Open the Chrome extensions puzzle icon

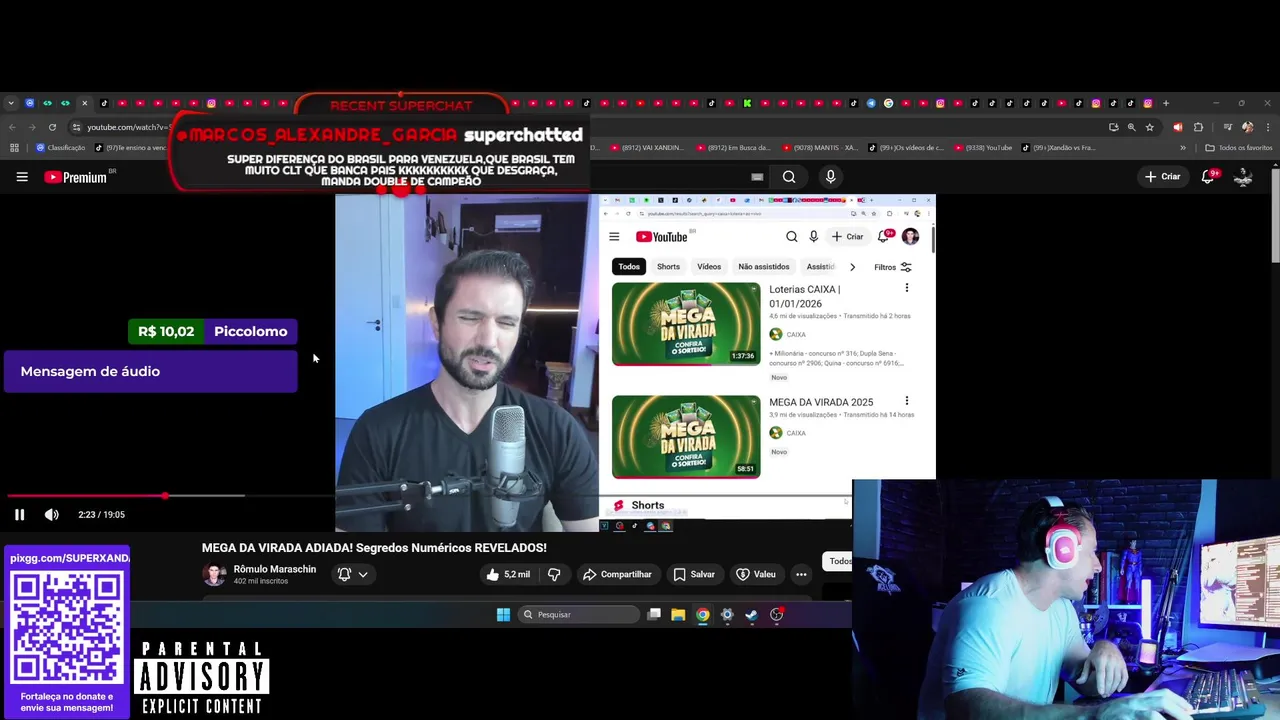(x=1199, y=127)
